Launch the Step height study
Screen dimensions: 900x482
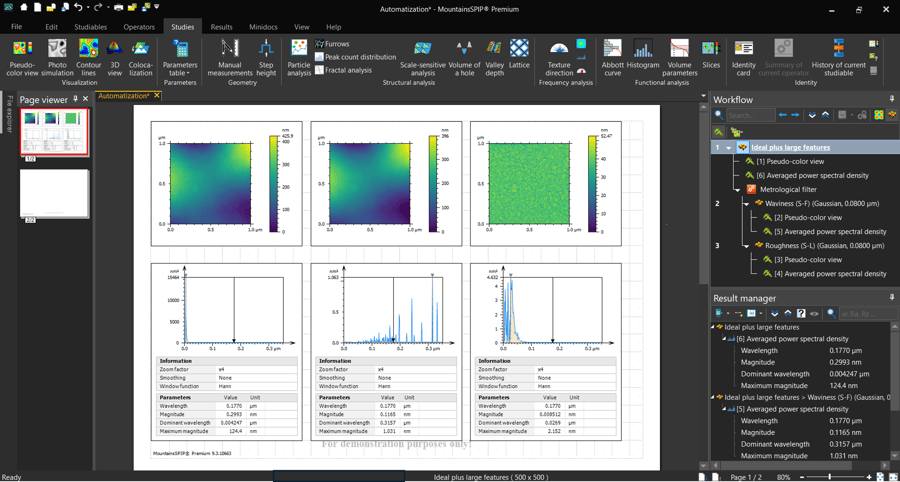click(266, 57)
